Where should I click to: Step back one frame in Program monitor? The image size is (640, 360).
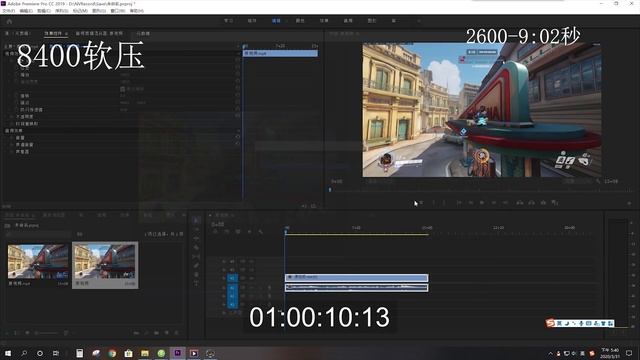[471, 202]
